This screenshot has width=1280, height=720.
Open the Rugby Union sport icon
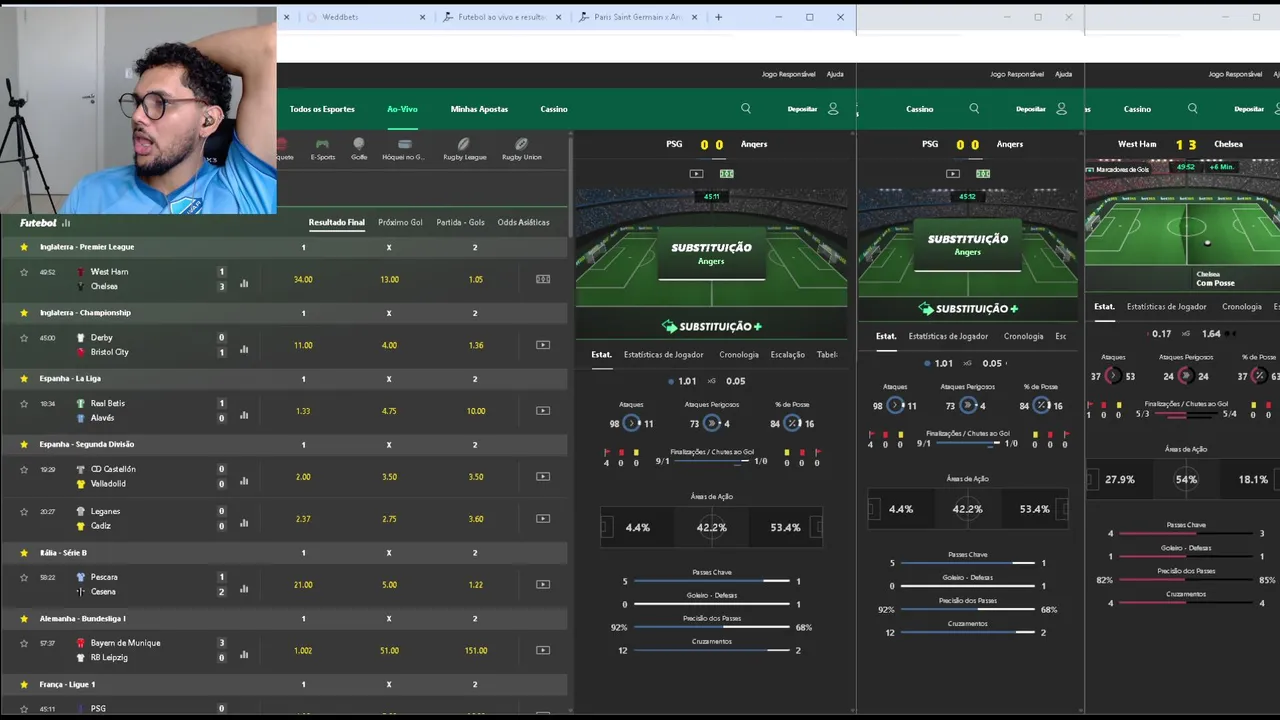pyautogui.click(x=521, y=149)
